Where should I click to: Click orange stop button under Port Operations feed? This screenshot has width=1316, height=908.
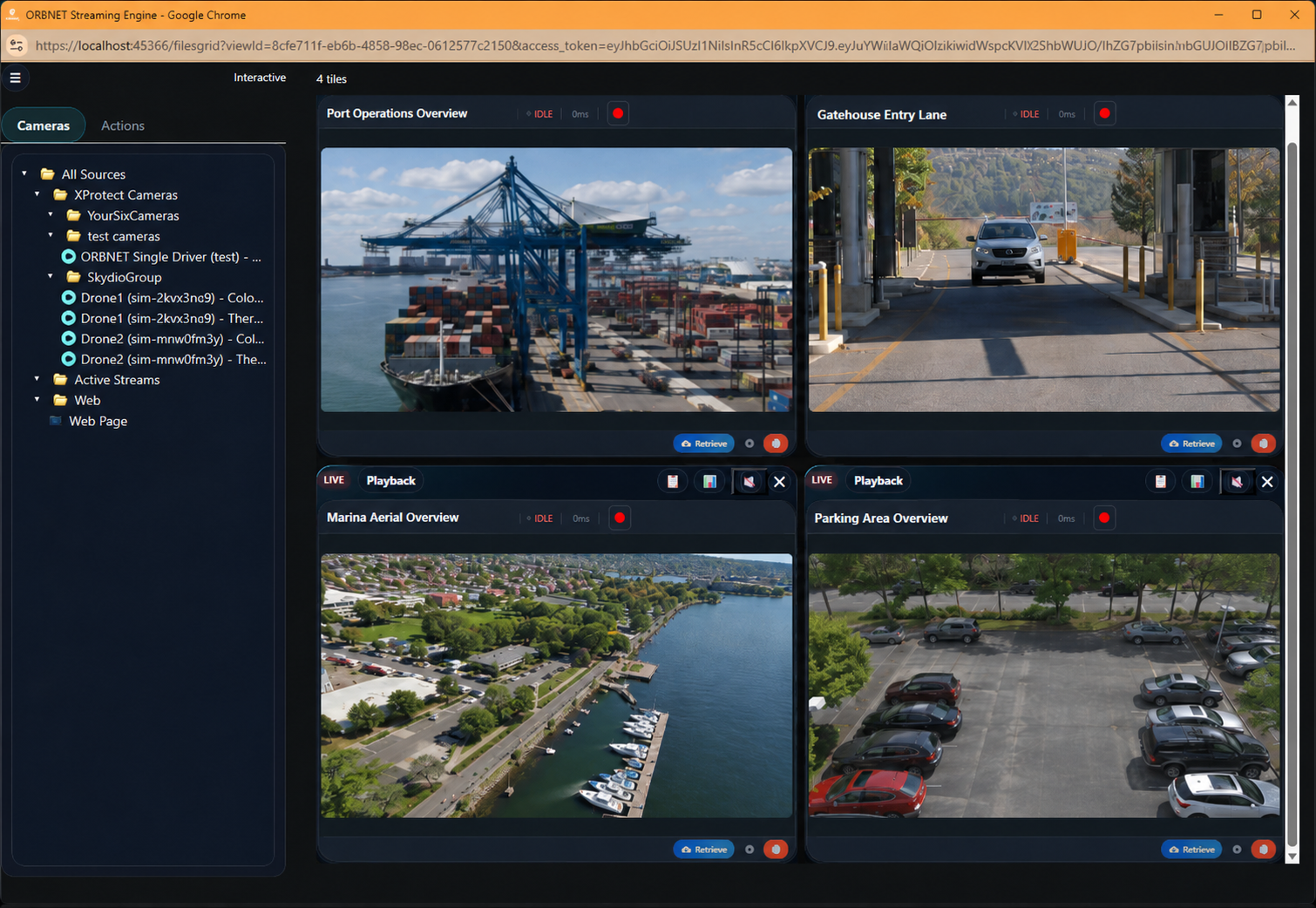[x=776, y=444]
